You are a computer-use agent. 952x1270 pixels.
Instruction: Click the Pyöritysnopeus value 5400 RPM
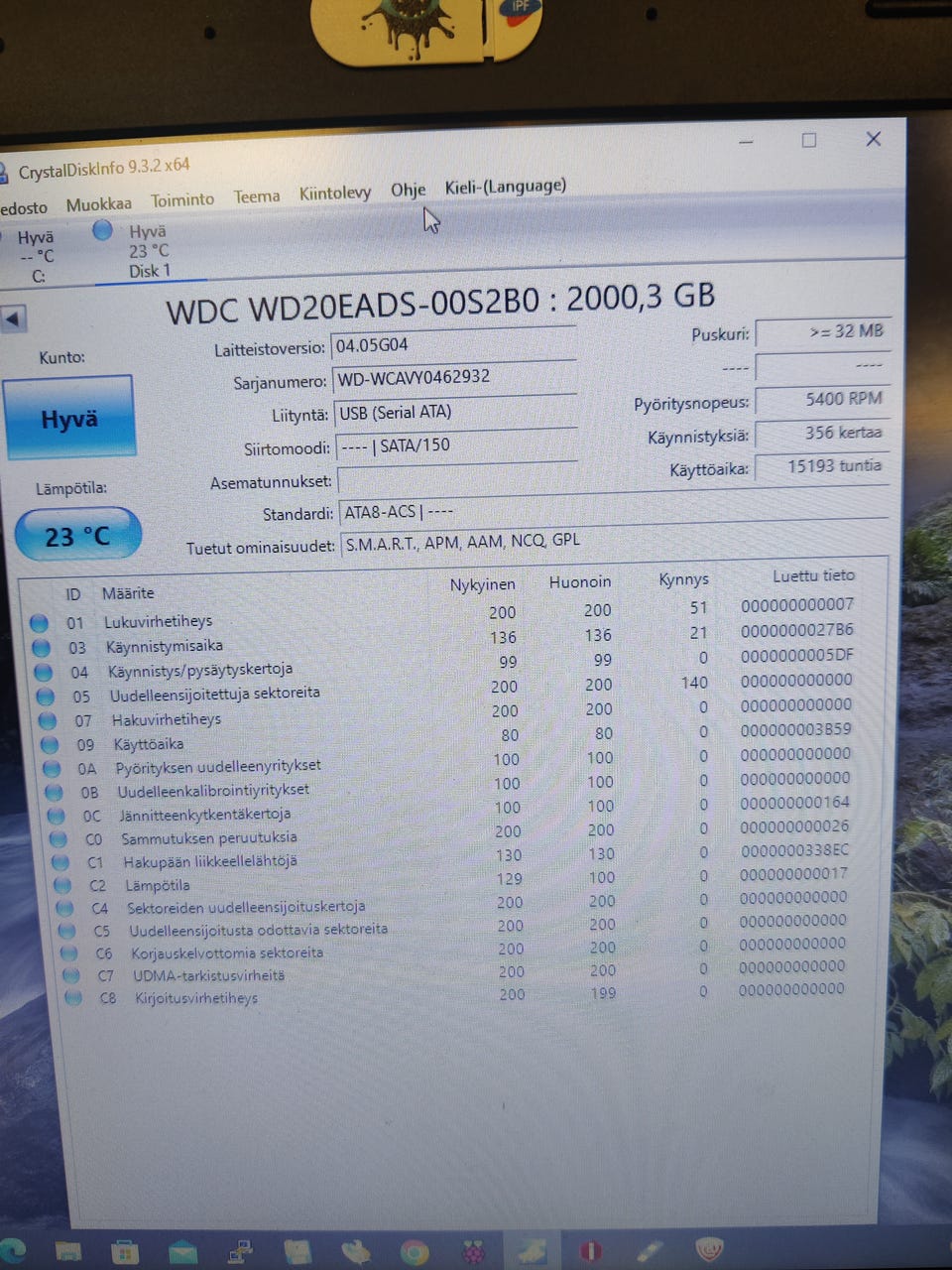click(x=823, y=400)
